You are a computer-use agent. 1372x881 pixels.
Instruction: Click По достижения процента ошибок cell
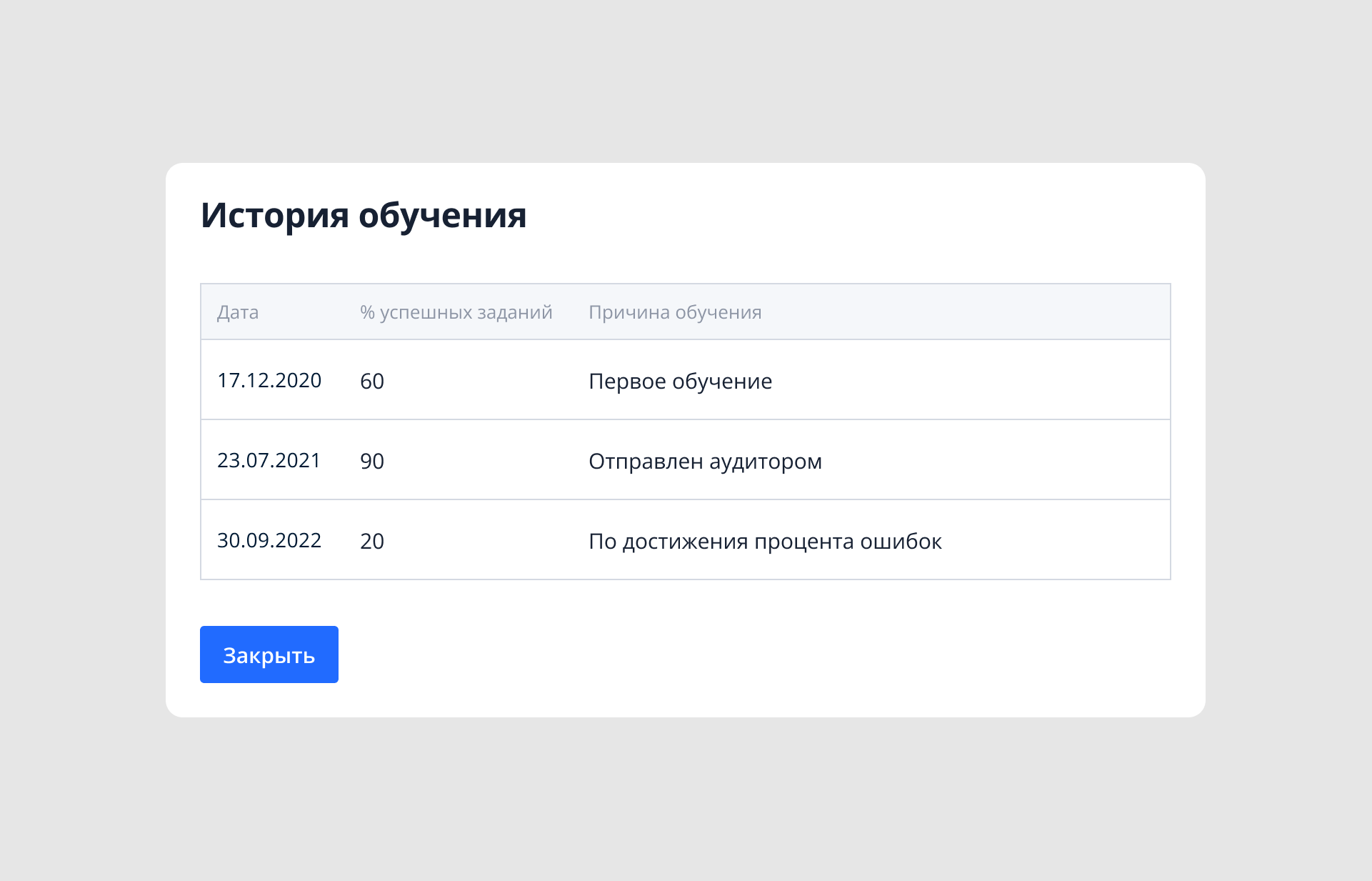[765, 541]
